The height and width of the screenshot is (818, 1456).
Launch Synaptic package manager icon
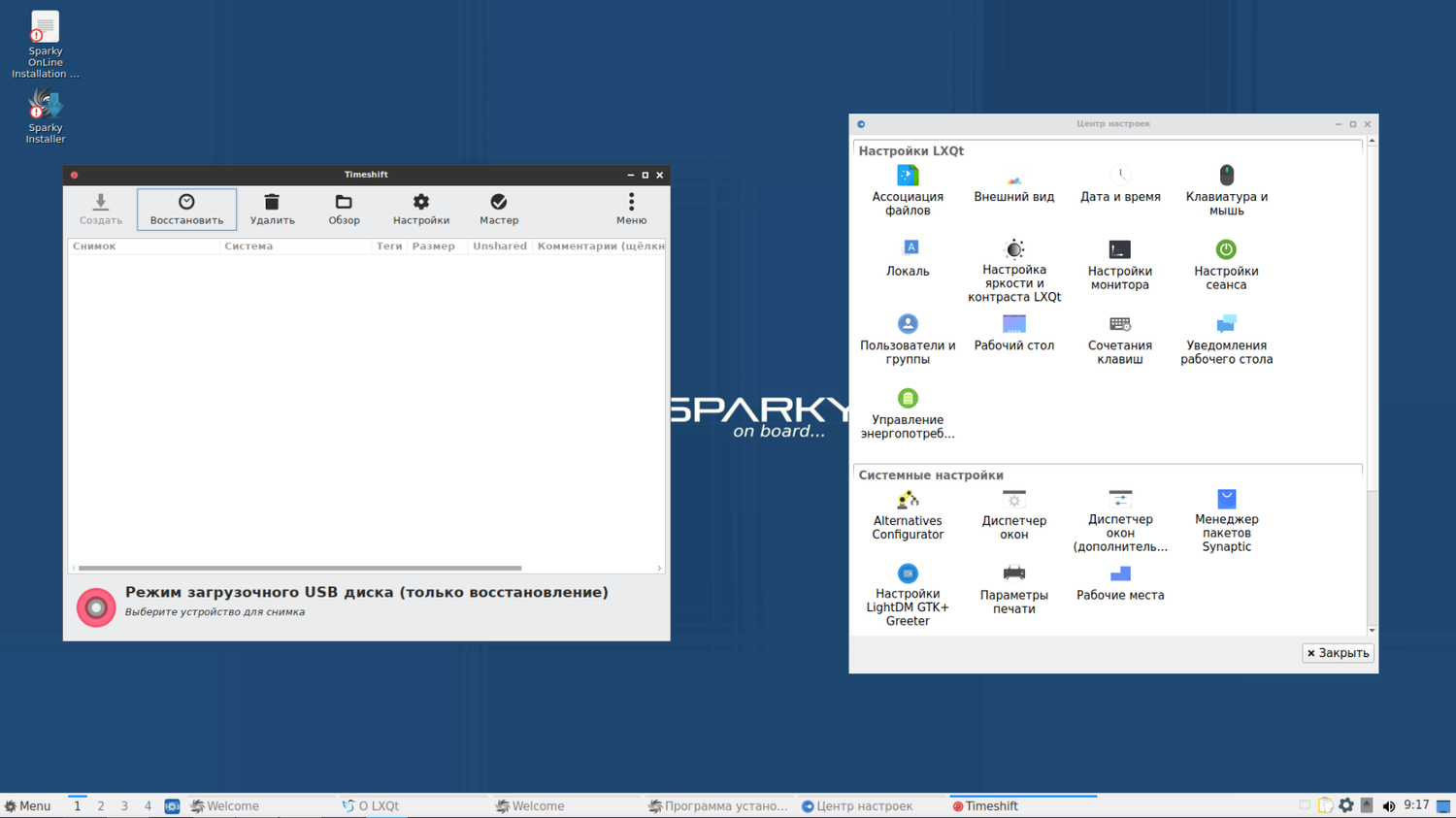pos(1226,500)
